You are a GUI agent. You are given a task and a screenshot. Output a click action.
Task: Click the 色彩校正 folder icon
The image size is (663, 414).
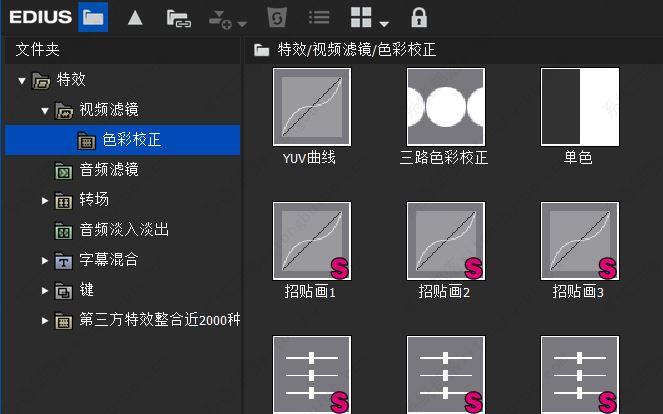pyautogui.click(x=86, y=141)
